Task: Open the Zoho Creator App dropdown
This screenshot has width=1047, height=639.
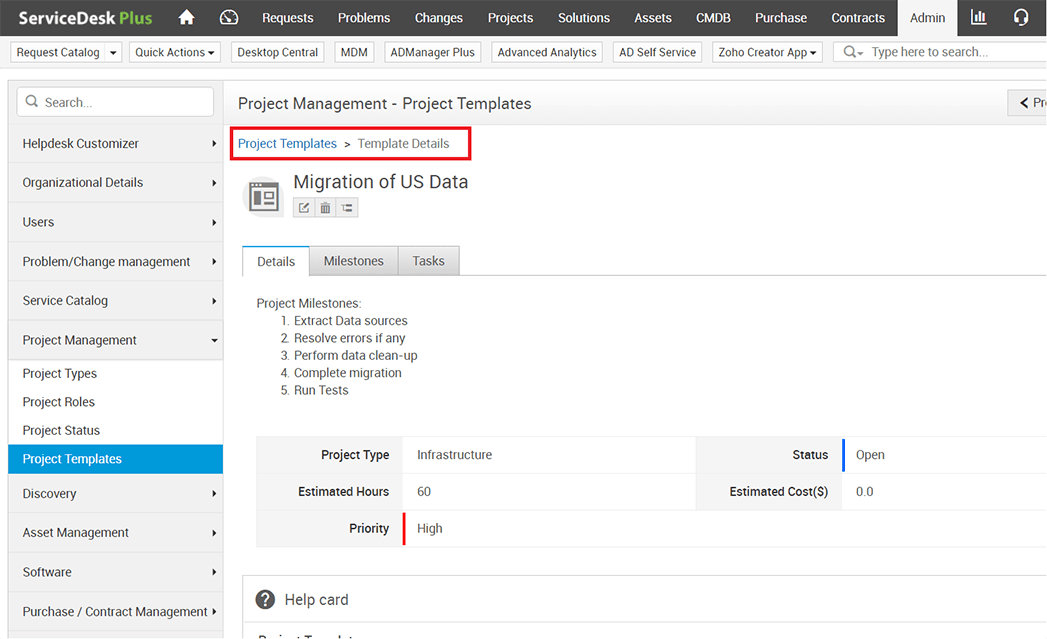Action: tap(766, 51)
